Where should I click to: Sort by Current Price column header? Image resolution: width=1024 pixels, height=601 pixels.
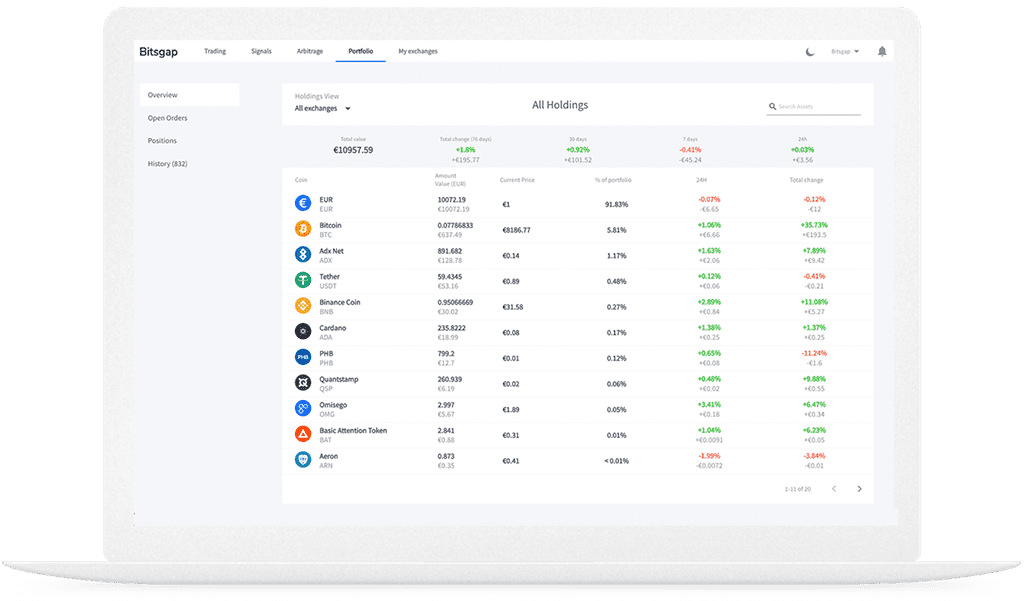coord(517,180)
